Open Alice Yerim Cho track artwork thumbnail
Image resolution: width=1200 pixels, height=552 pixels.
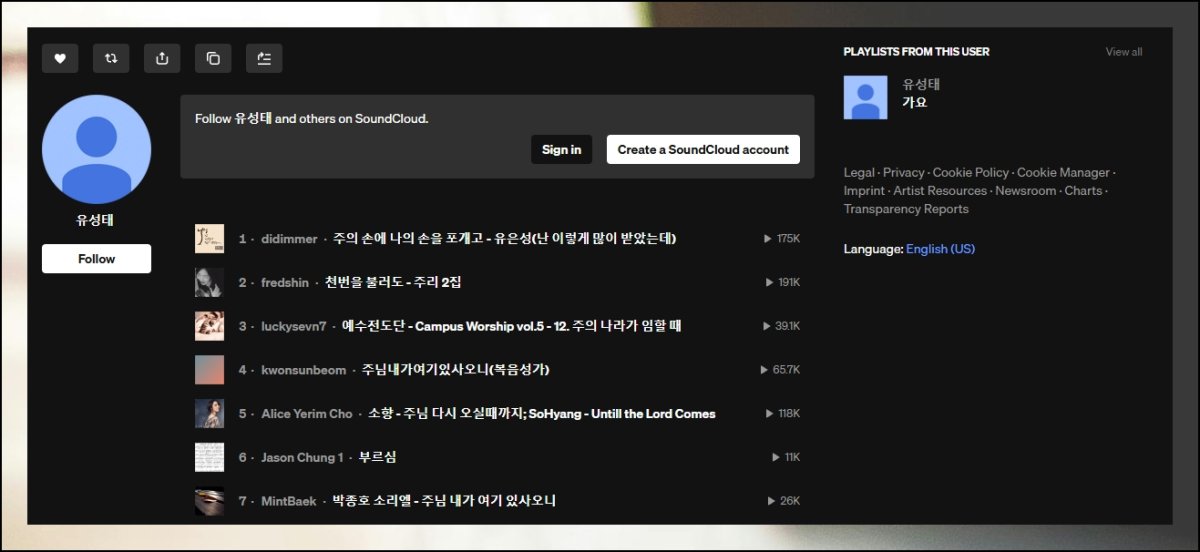coord(209,413)
